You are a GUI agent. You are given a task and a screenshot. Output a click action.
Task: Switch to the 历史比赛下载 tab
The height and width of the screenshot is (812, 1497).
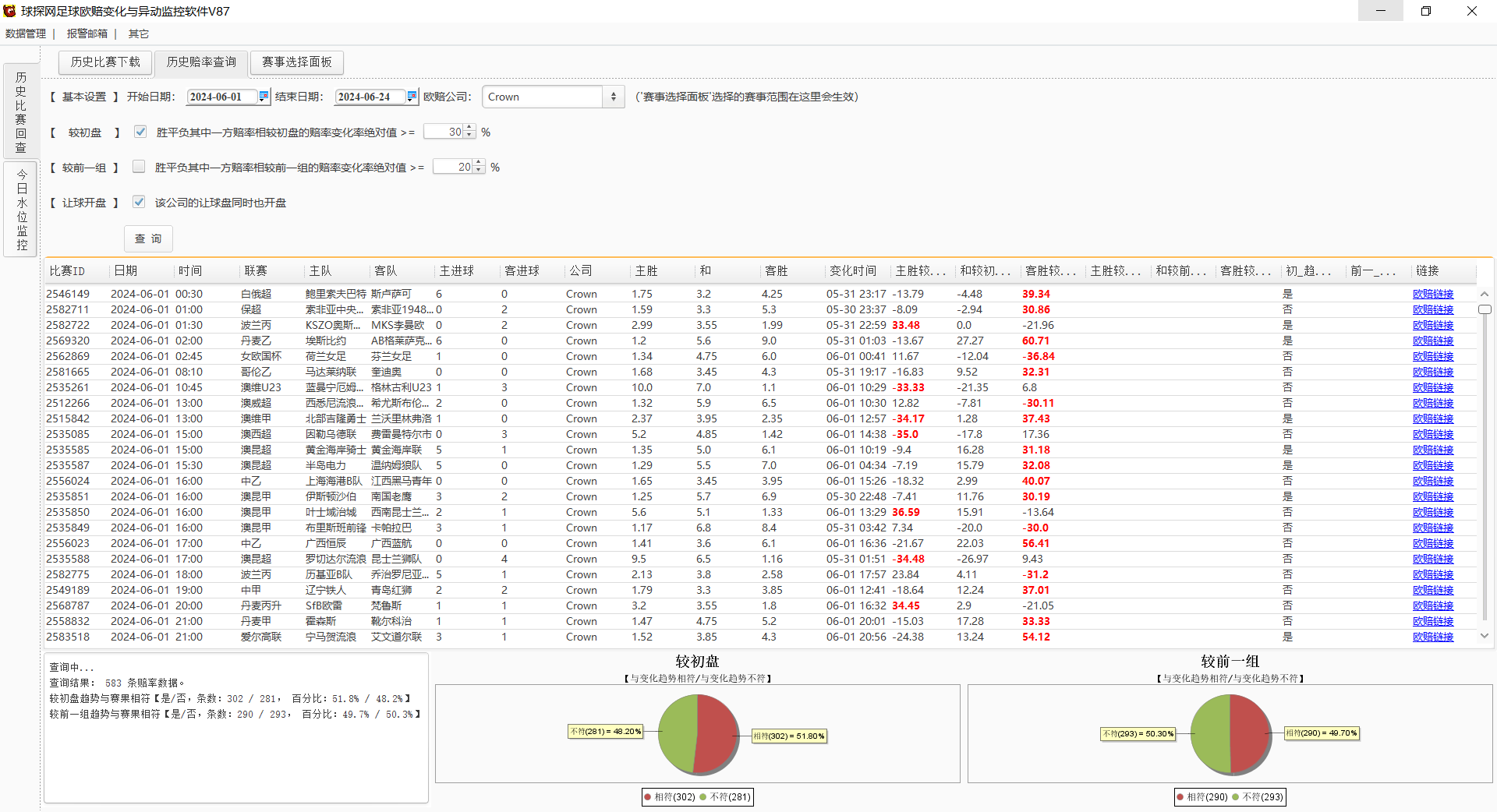[105, 62]
